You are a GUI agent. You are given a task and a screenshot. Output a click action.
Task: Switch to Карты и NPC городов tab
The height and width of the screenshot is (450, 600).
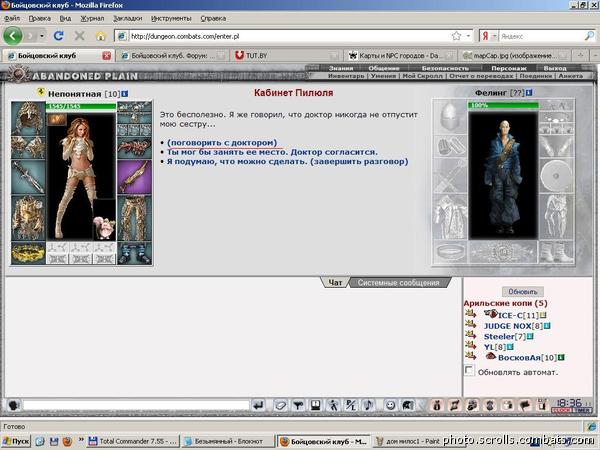tap(400, 56)
